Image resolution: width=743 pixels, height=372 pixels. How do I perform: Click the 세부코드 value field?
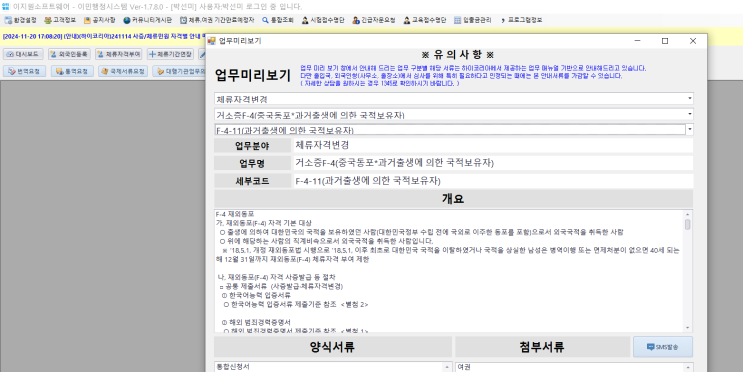tap(493, 181)
